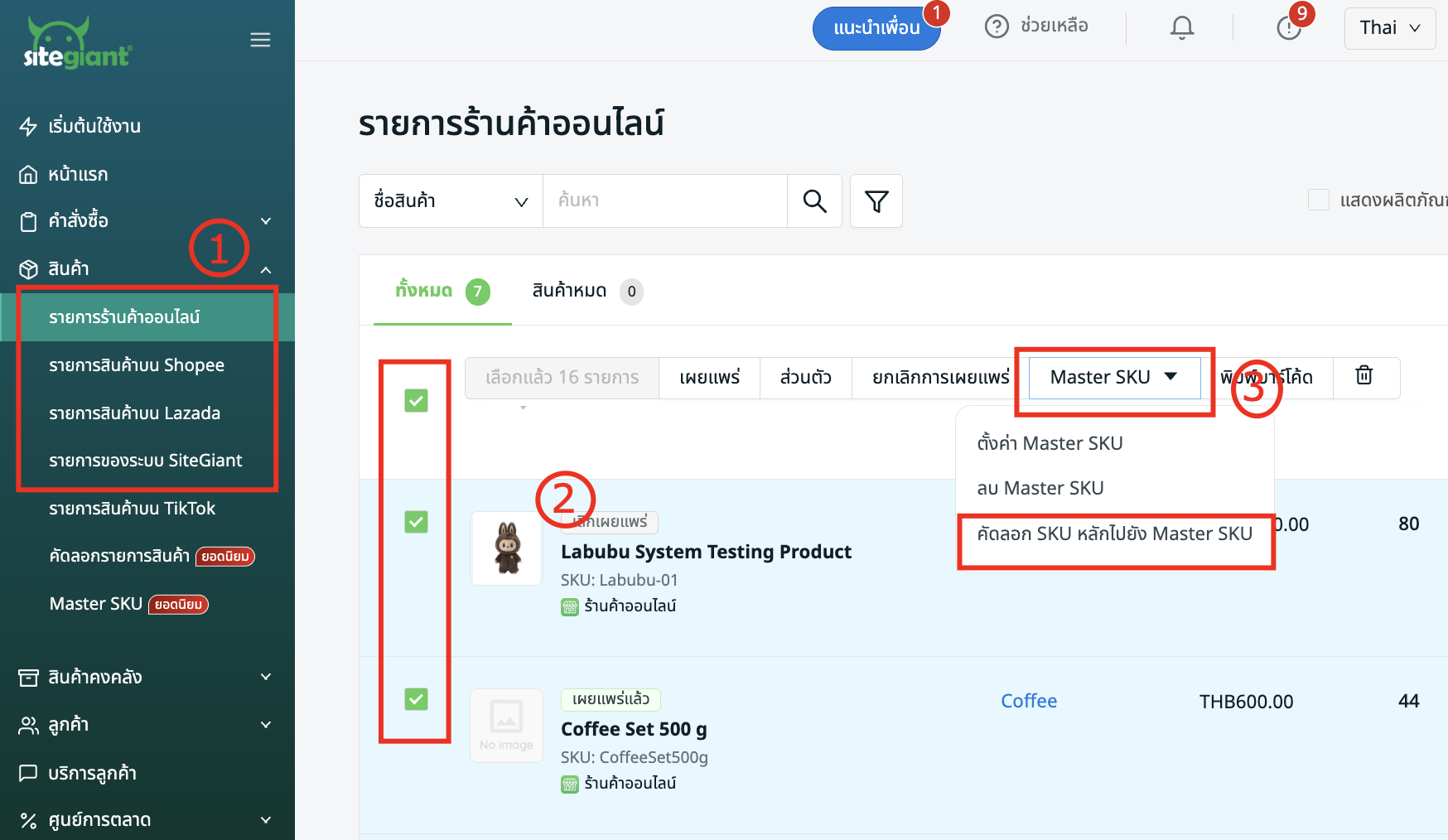Viewport: 1448px width, 840px height.
Task: Deselect the Coffee Set 500 g checkbox
Action: 416,699
